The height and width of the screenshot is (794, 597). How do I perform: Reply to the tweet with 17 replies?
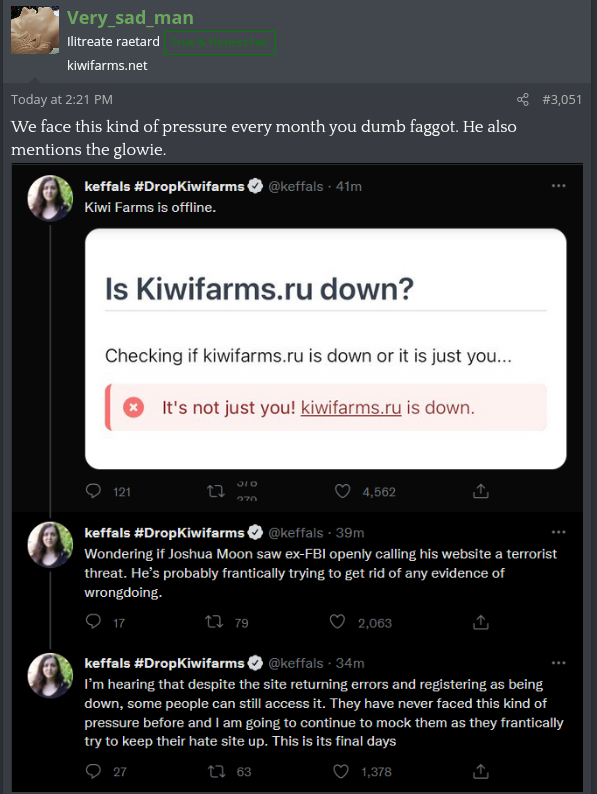(93, 621)
